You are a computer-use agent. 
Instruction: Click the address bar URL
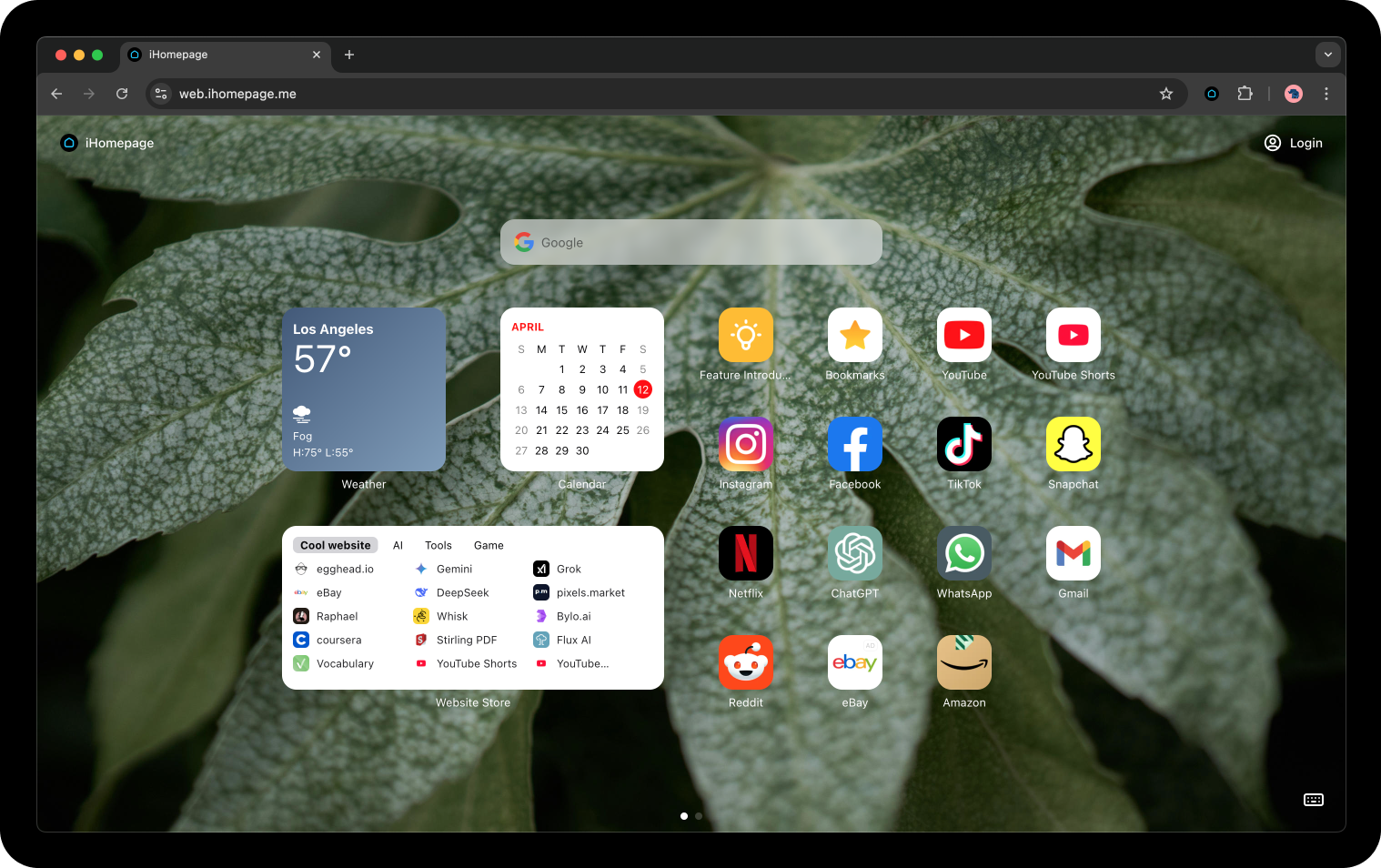tap(237, 94)
